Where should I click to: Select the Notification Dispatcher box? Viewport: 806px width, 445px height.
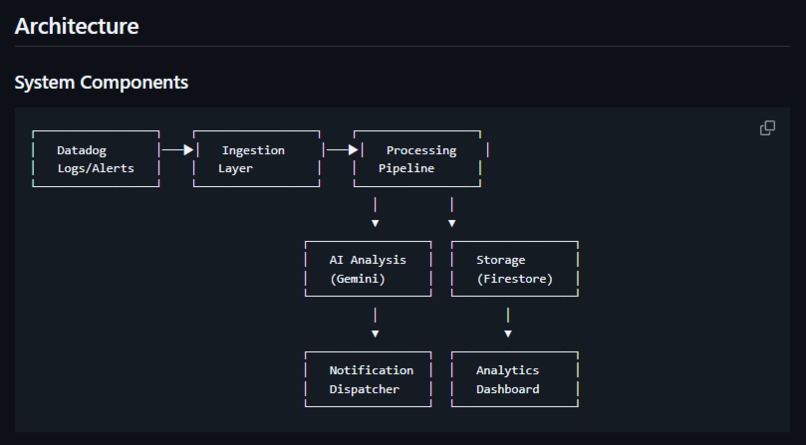click(368, 379)
